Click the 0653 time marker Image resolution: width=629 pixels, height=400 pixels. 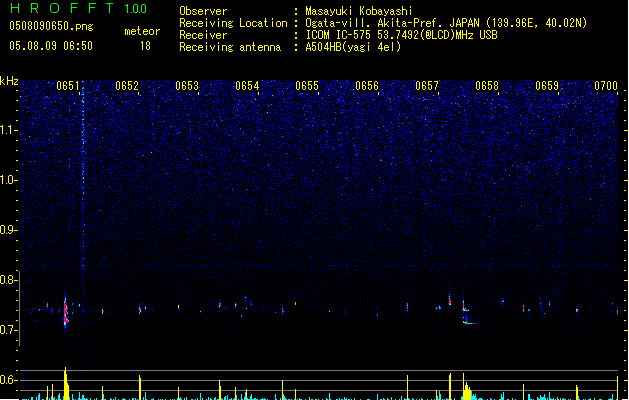tap(187, 86)
